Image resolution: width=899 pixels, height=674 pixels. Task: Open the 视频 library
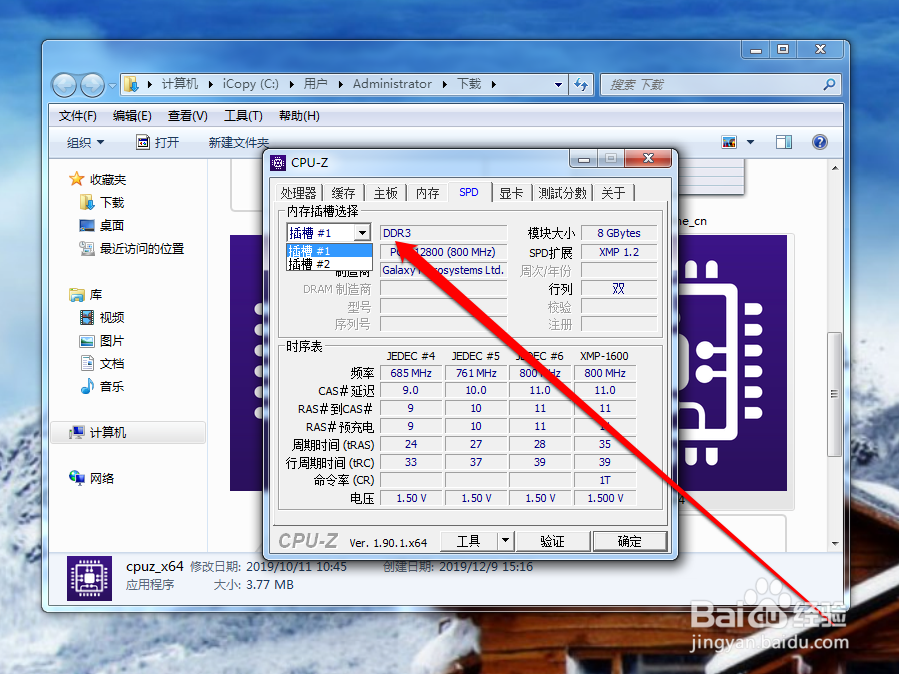click(x=102, y=318)
